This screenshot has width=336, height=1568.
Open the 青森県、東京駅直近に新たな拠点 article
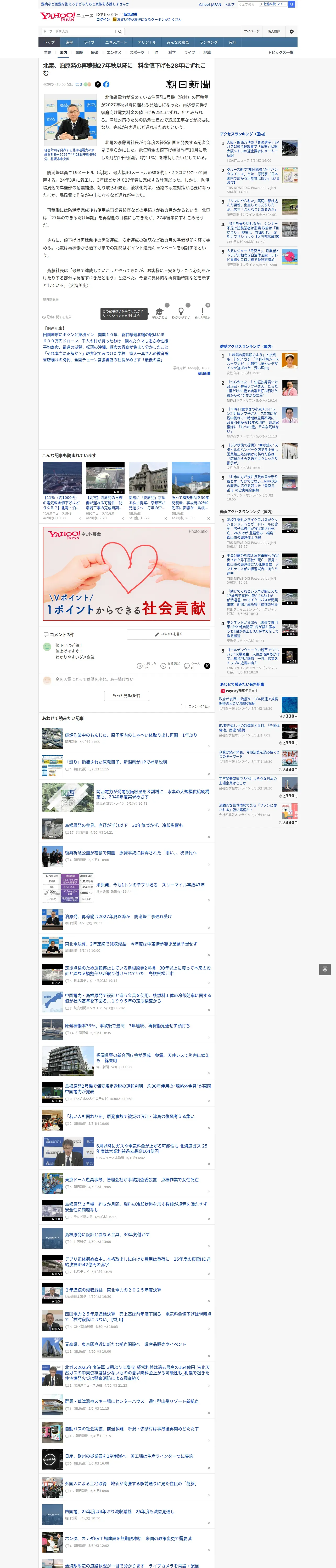point(126,1344)
